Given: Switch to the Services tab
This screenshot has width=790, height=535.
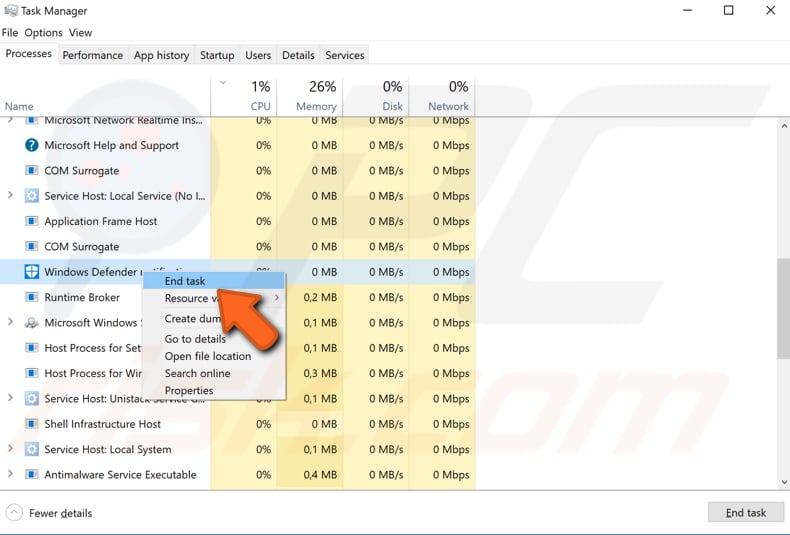Looking at the screenshot, I should click(x=345, y=55).
